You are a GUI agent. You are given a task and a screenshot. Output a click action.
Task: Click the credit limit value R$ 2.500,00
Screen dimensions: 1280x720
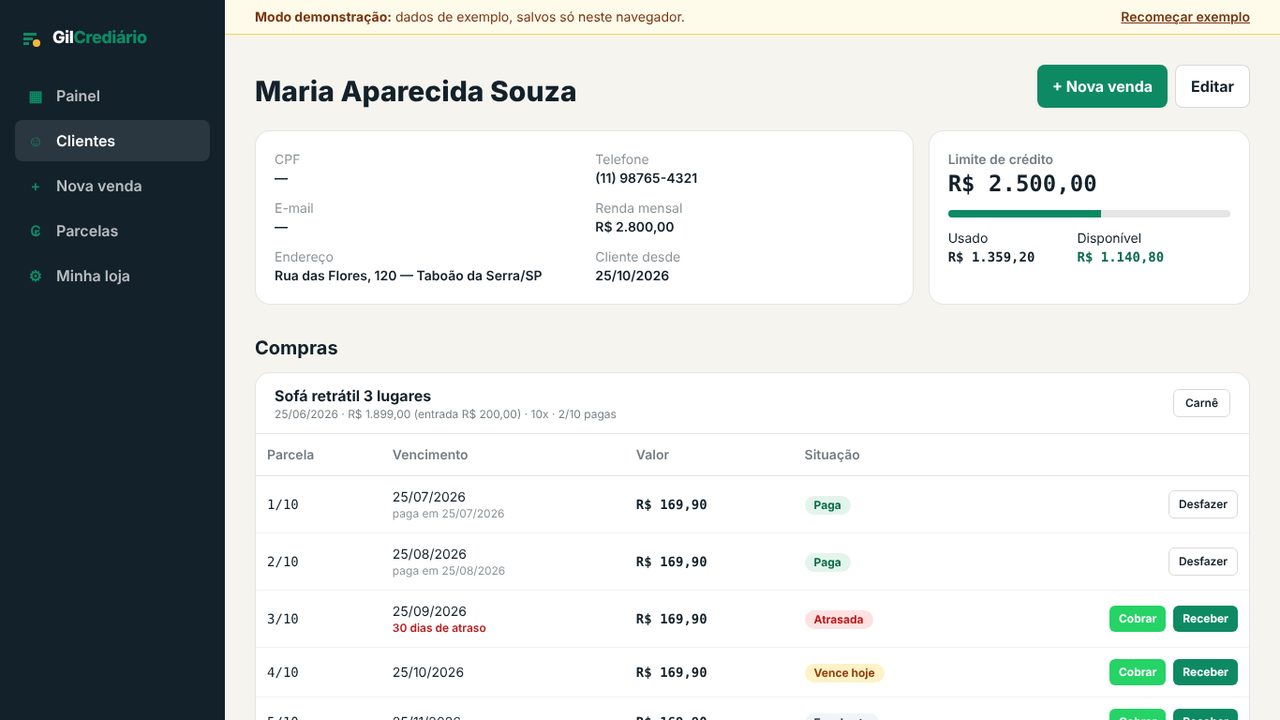(1022, 184)
